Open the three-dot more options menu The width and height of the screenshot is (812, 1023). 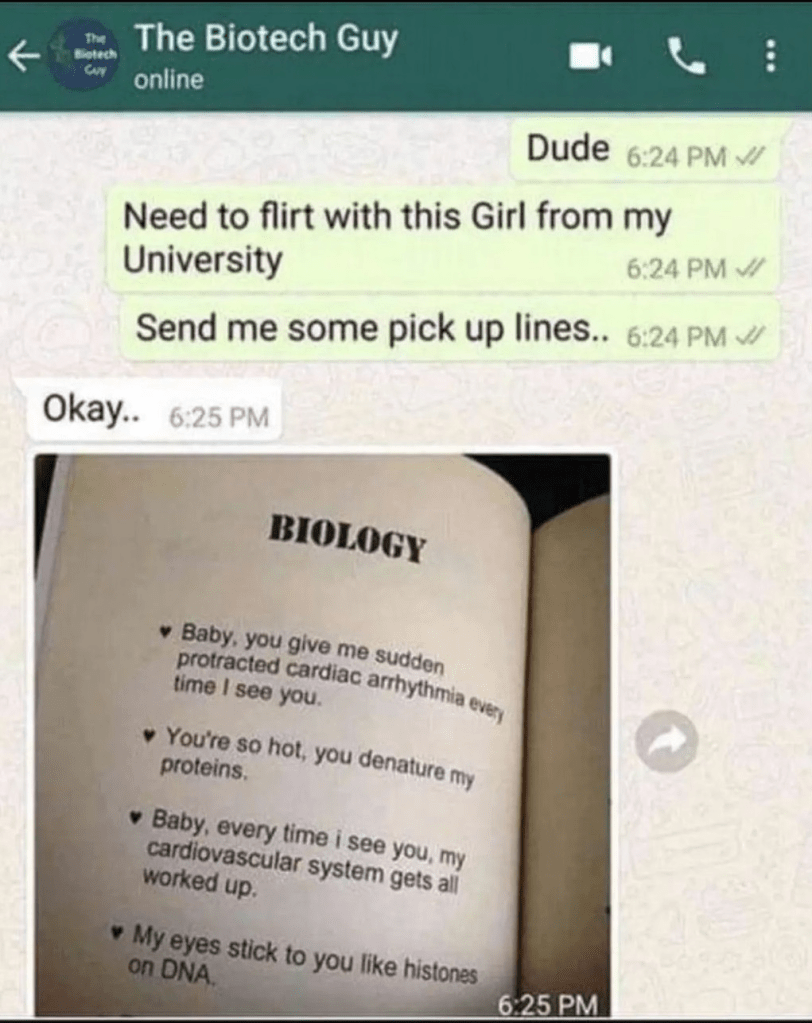click(x=770, y=56)
